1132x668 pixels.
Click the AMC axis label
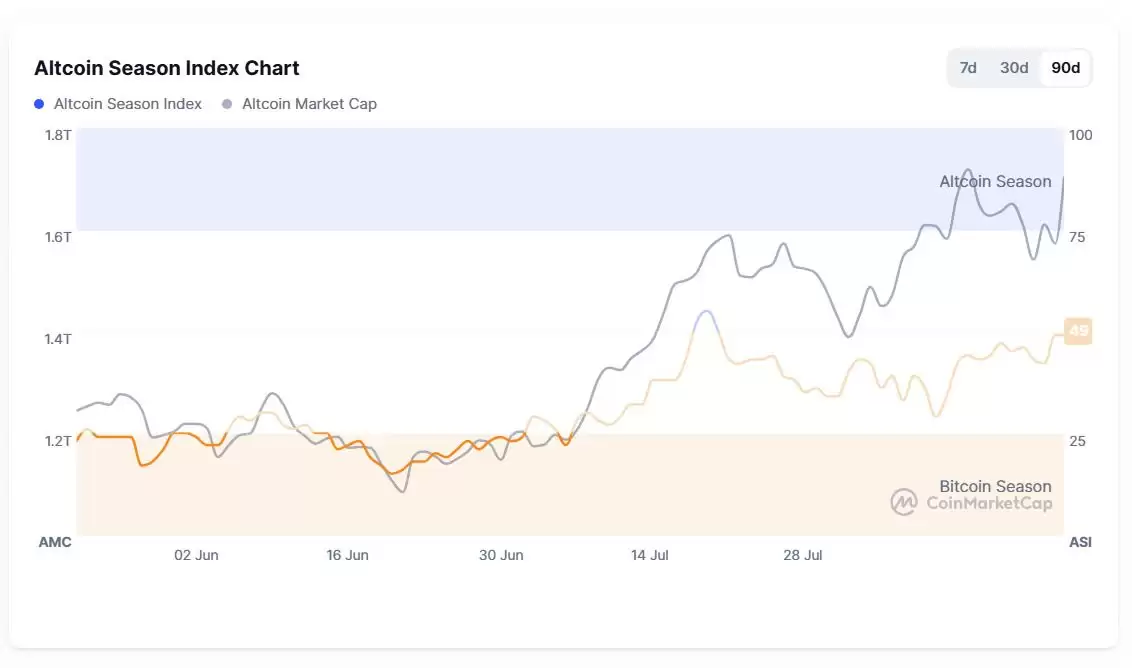point(55,542)
